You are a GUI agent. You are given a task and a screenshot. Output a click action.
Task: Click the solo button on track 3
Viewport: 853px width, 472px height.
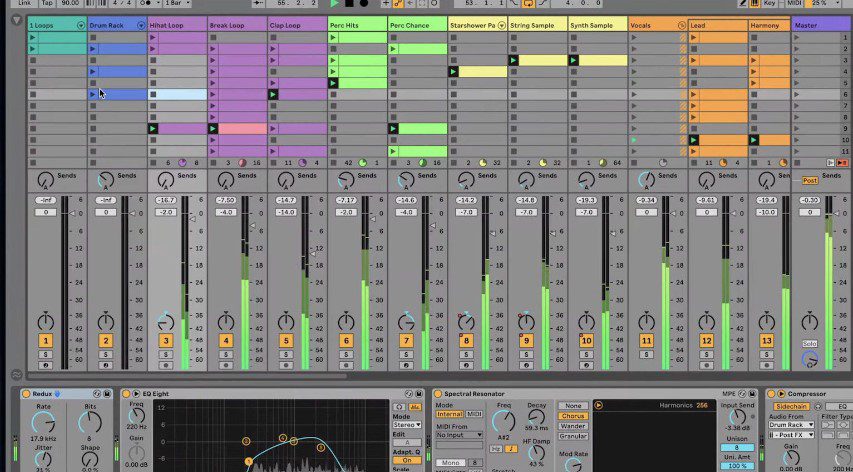pyautogui.click(x=166, y=355)
